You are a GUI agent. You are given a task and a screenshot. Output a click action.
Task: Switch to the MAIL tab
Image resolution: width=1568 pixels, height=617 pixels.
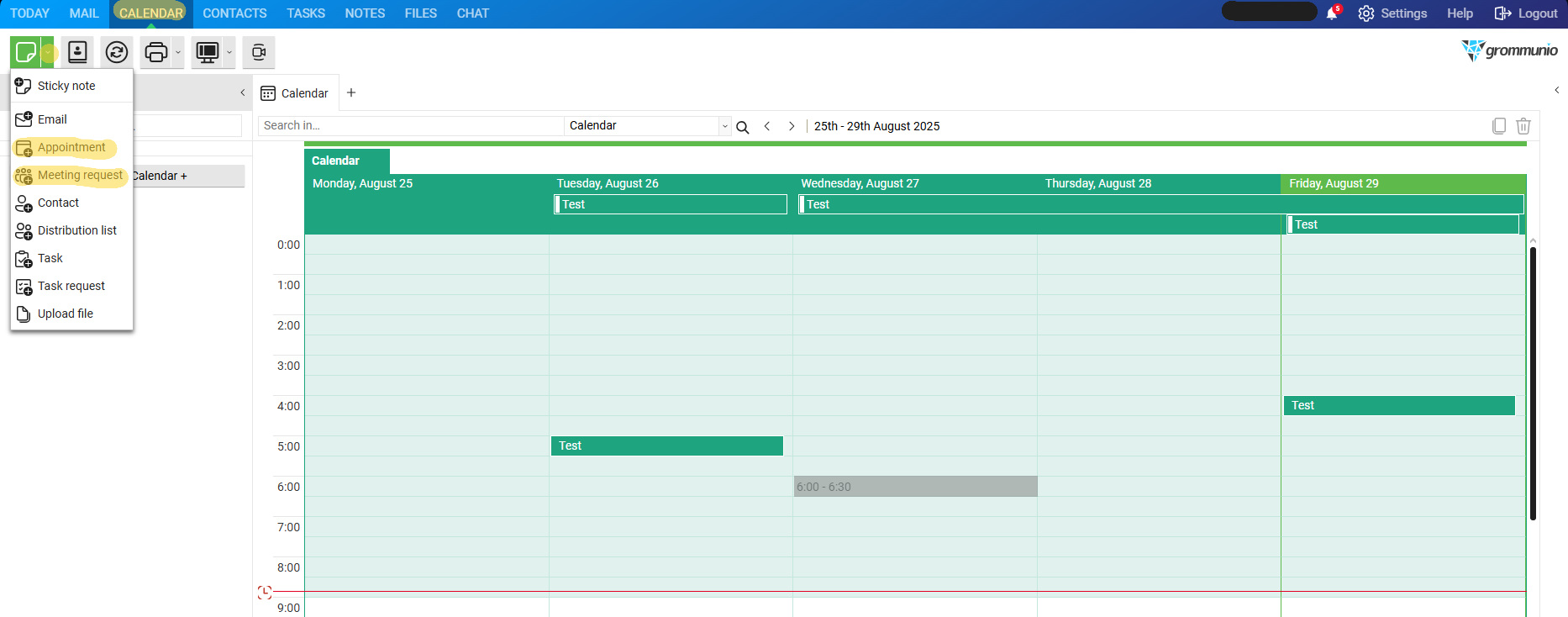pyautogui.click(x=84, y=13)
